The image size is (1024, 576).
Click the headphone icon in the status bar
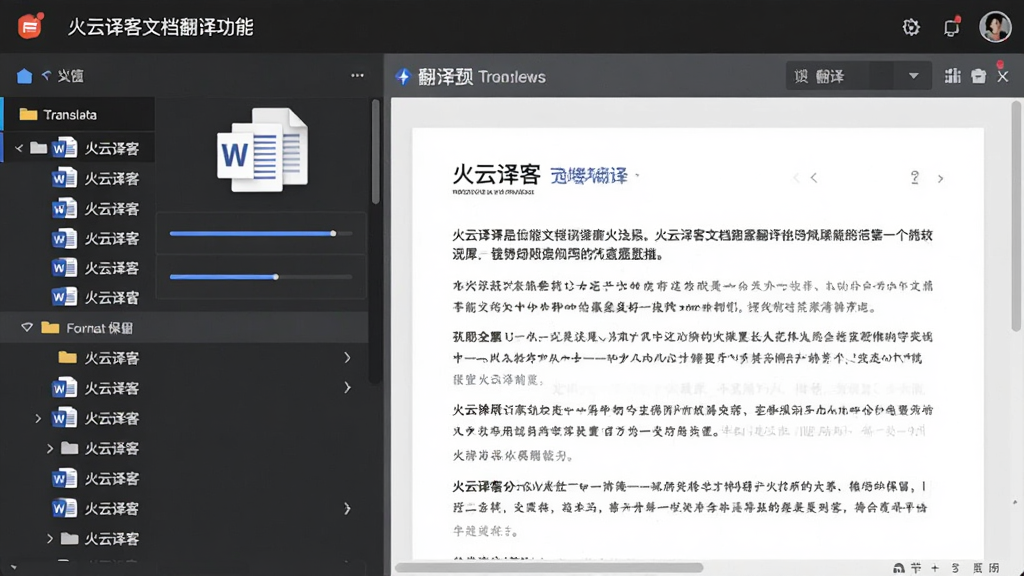pyautogui.click(x=899, y=568)
